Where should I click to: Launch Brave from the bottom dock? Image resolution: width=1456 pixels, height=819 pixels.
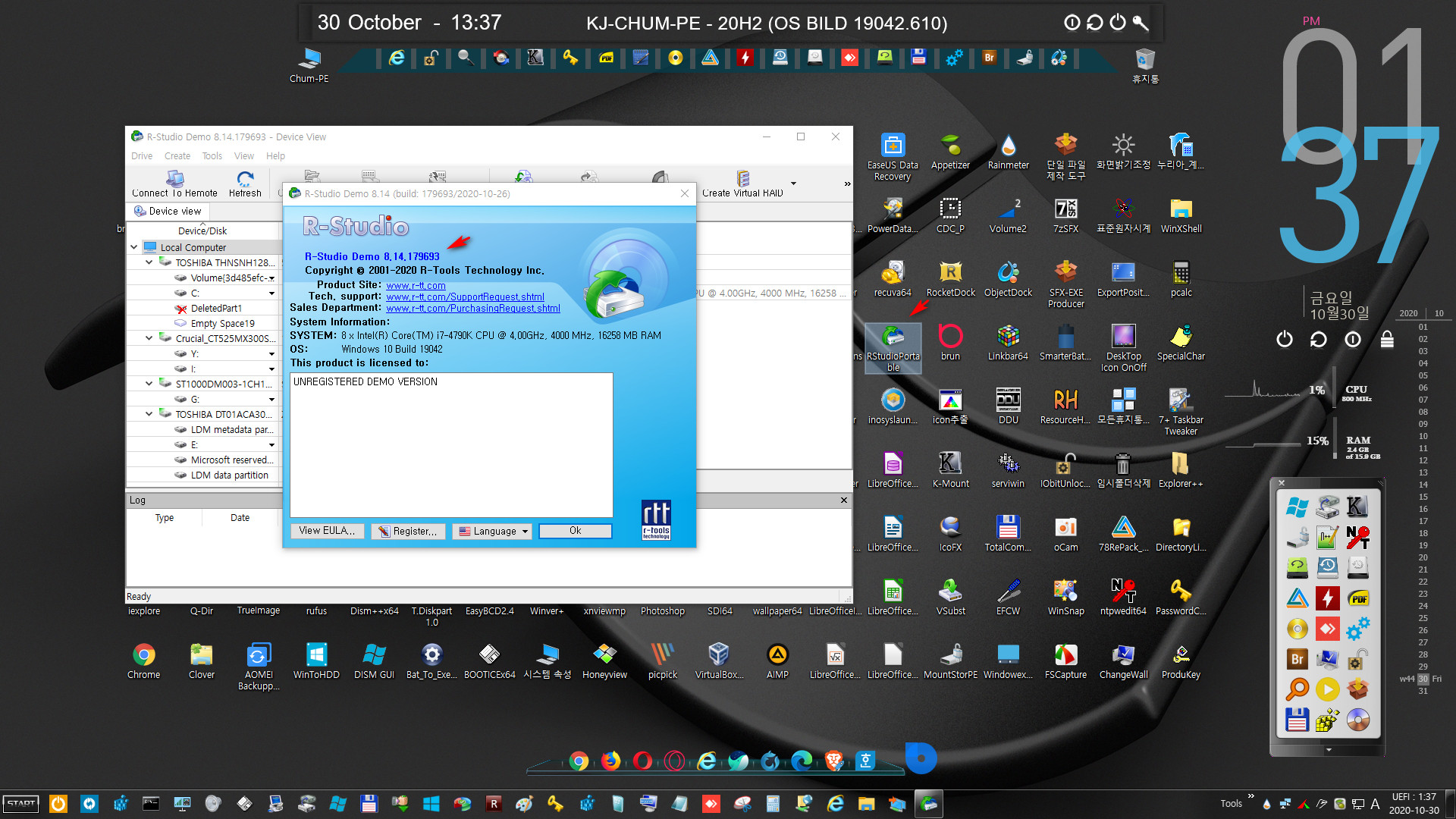pyautogui.click(x=833, y=761)
